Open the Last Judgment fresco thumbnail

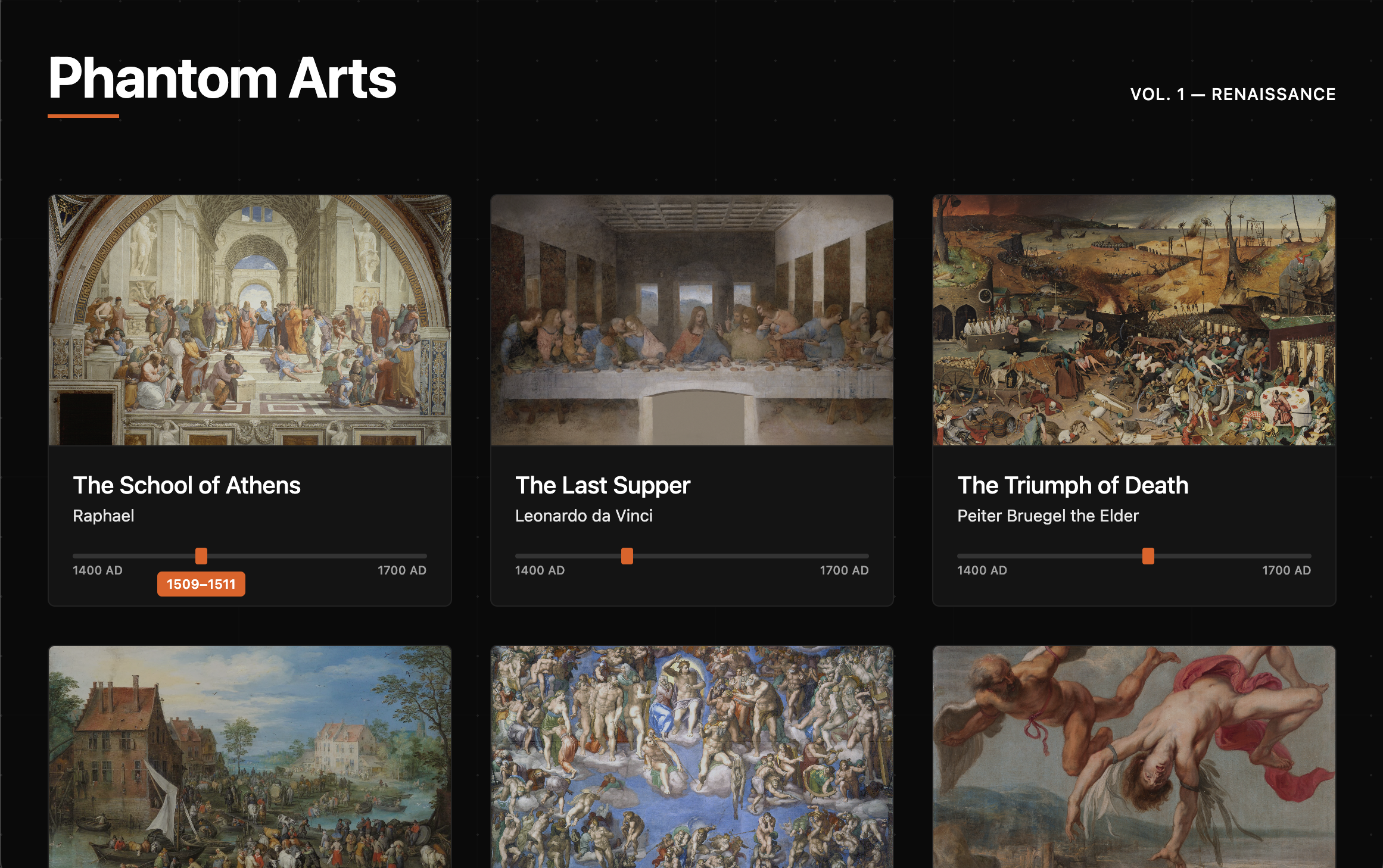[x=691, y=756]
